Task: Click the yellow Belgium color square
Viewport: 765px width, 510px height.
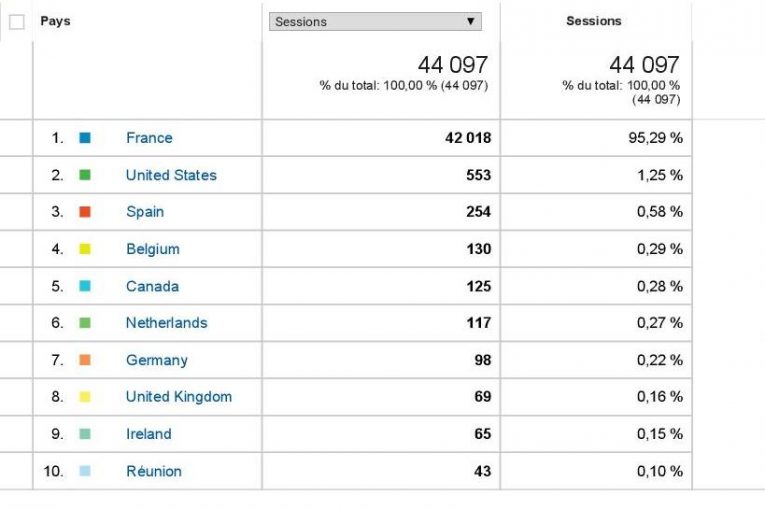Action: point(85,249)
